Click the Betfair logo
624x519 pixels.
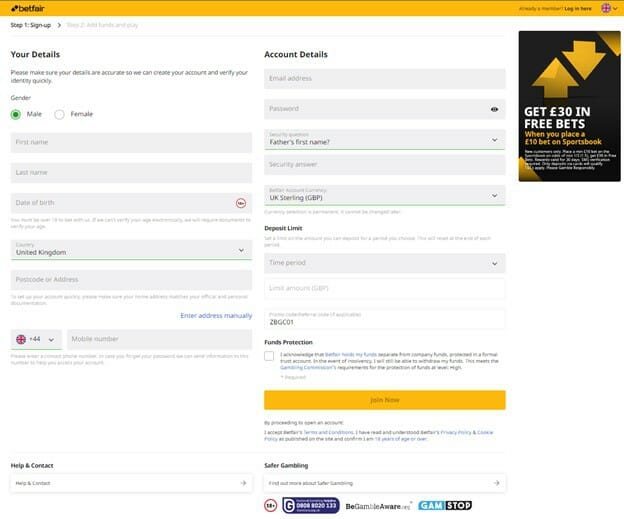pyautogui.click(x=27, y=8)
